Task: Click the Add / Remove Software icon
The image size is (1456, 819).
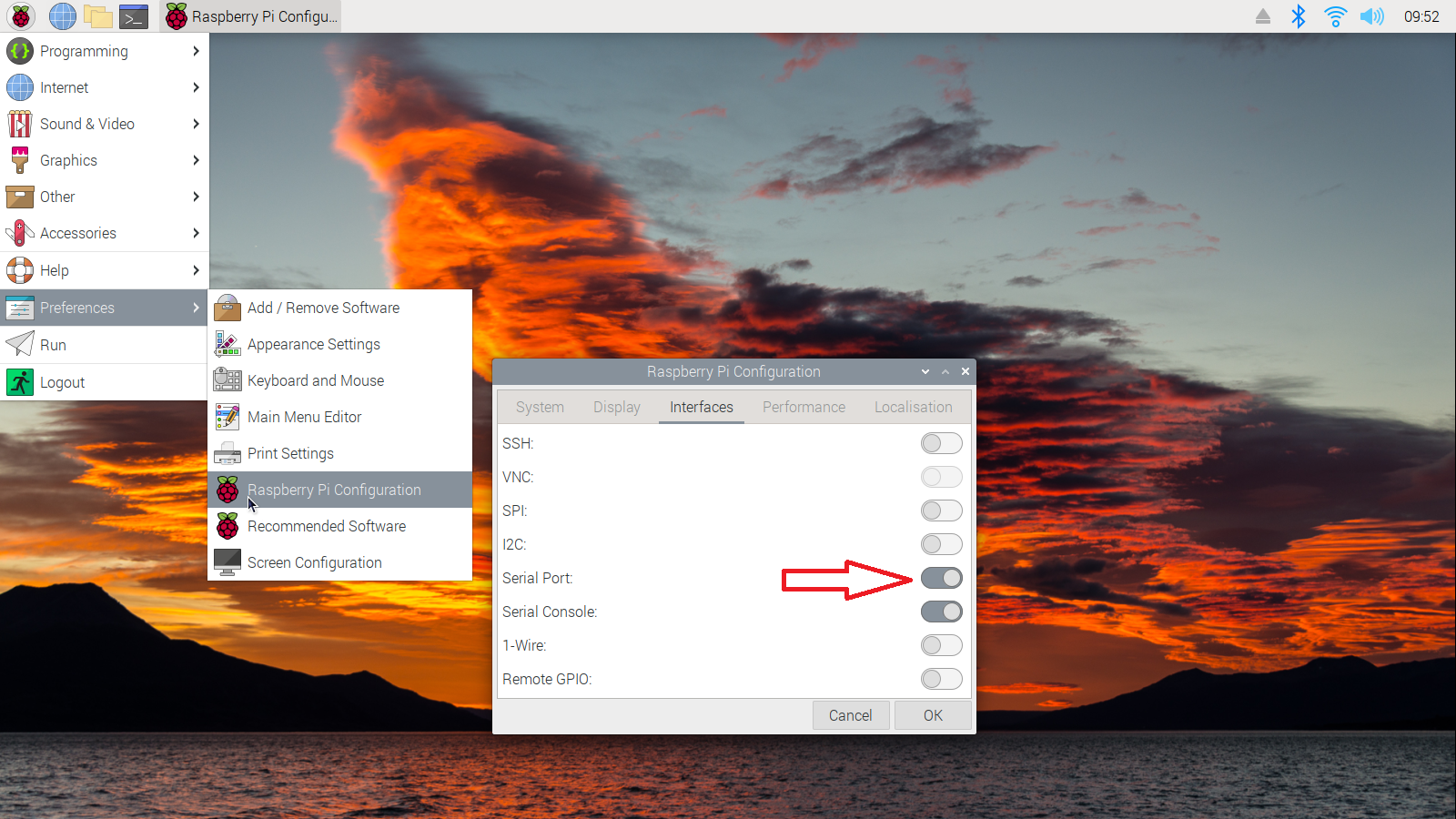Action: click(x=227, y=308)
